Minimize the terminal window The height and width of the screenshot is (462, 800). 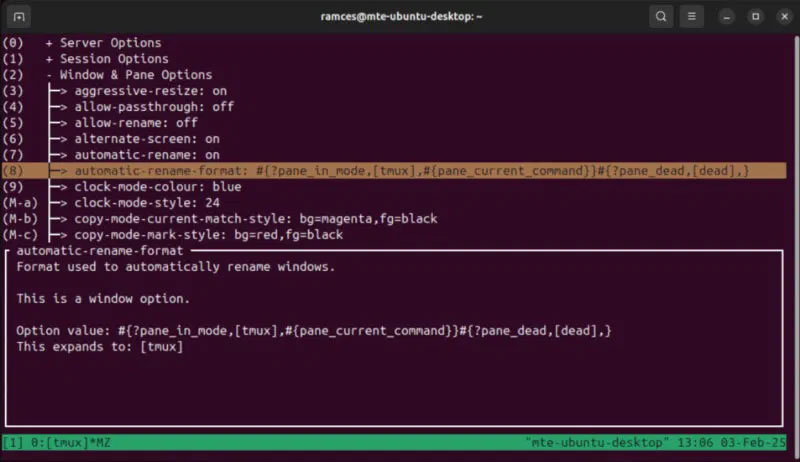click(727, 17)
